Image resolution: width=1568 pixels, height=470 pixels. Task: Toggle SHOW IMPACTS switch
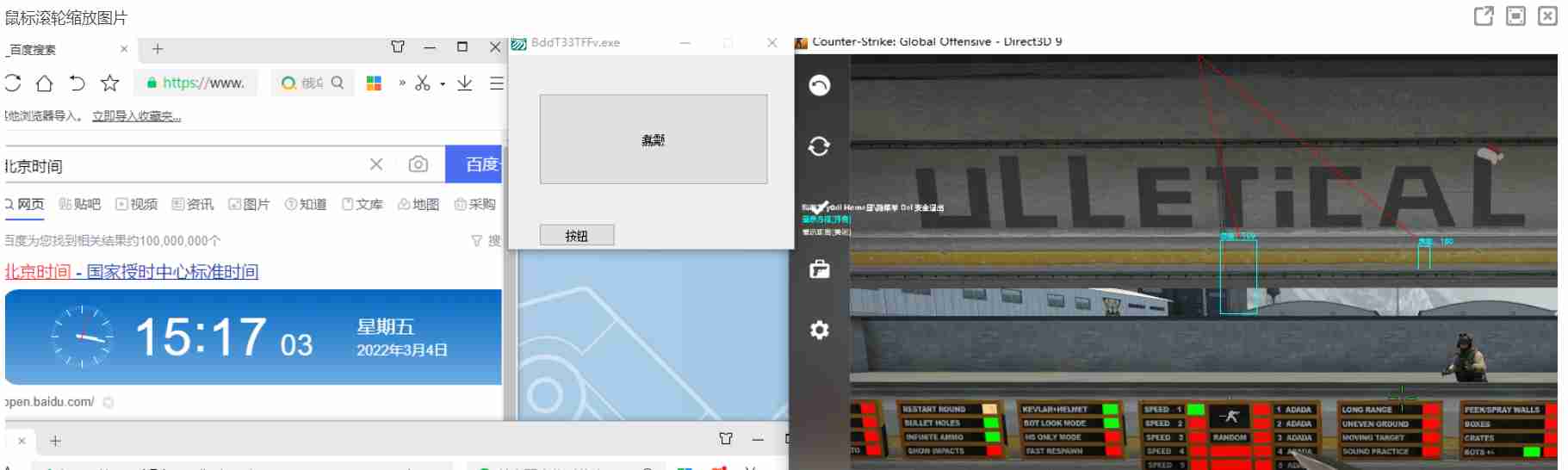pos(994,450)
